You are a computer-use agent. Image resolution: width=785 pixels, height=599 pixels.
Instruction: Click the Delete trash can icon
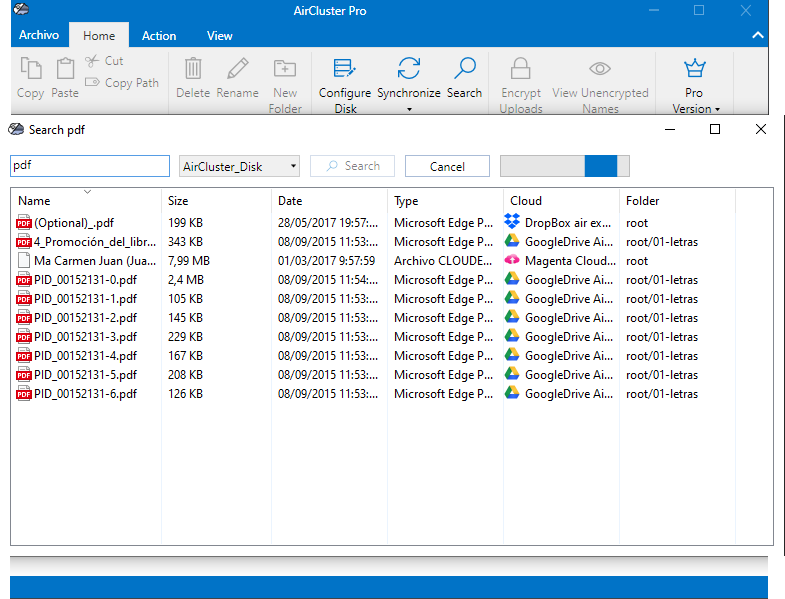(193, 69)
